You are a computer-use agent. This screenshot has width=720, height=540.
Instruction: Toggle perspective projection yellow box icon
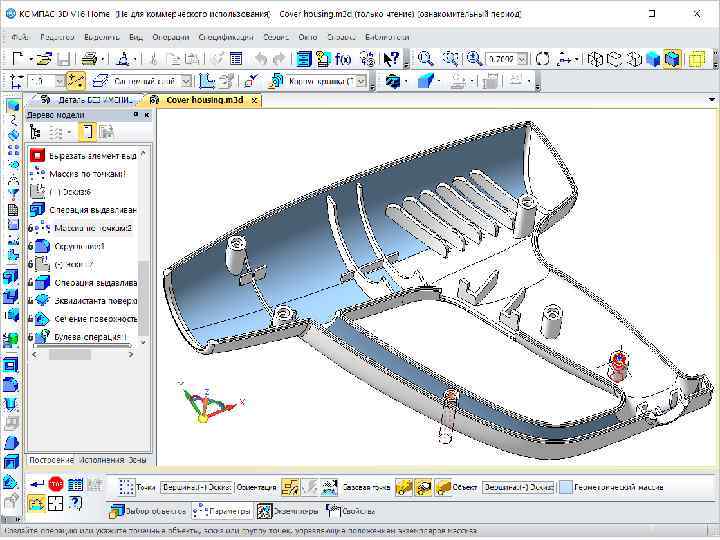click(697, 59)
